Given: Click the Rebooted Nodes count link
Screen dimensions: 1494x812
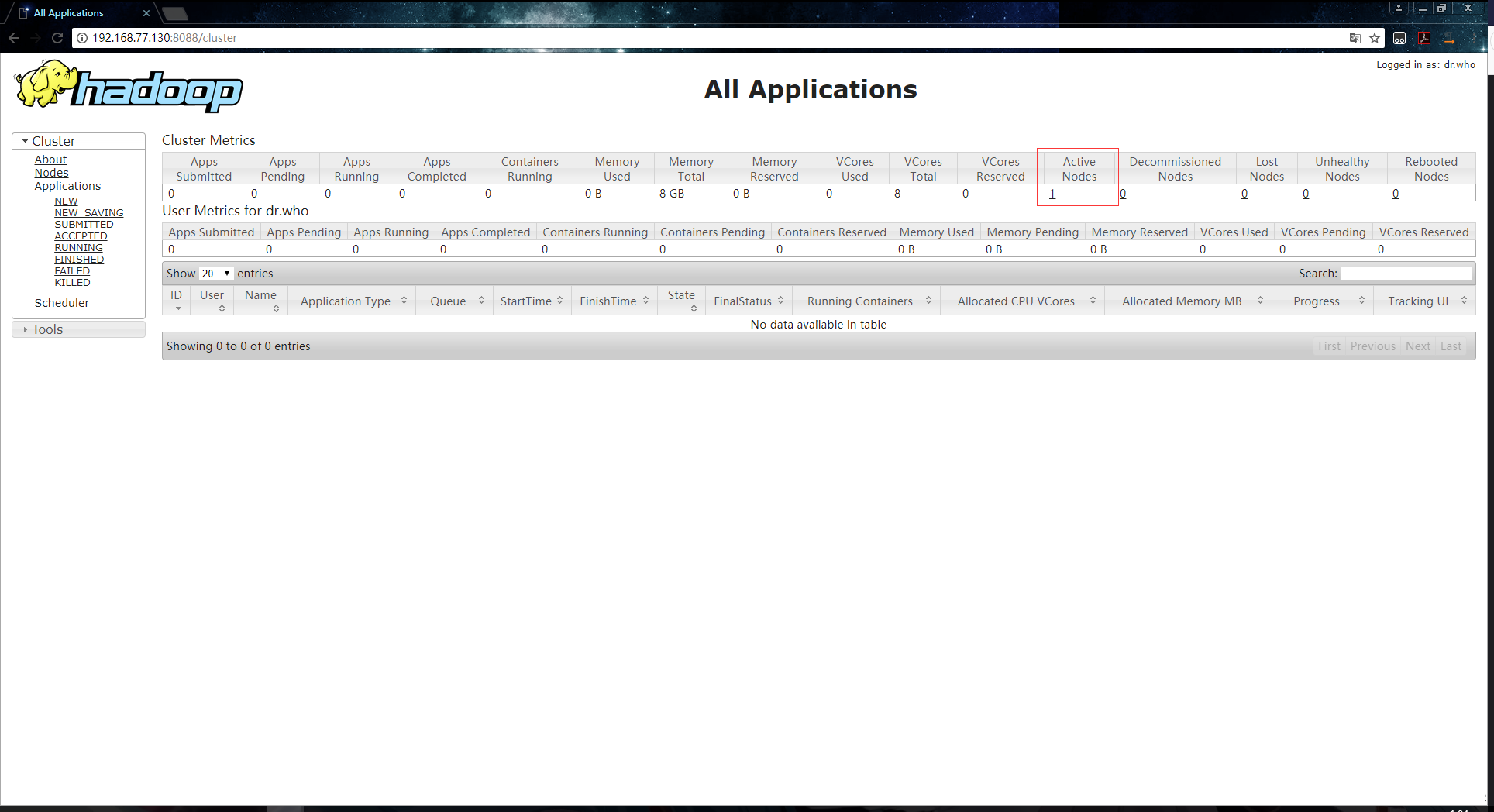Looking at the screenshot, I should point(1396,194).
